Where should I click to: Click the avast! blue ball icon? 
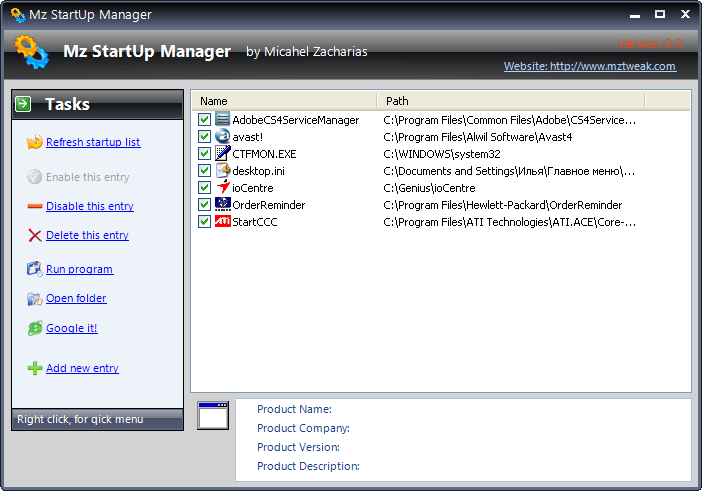point(222,136)
